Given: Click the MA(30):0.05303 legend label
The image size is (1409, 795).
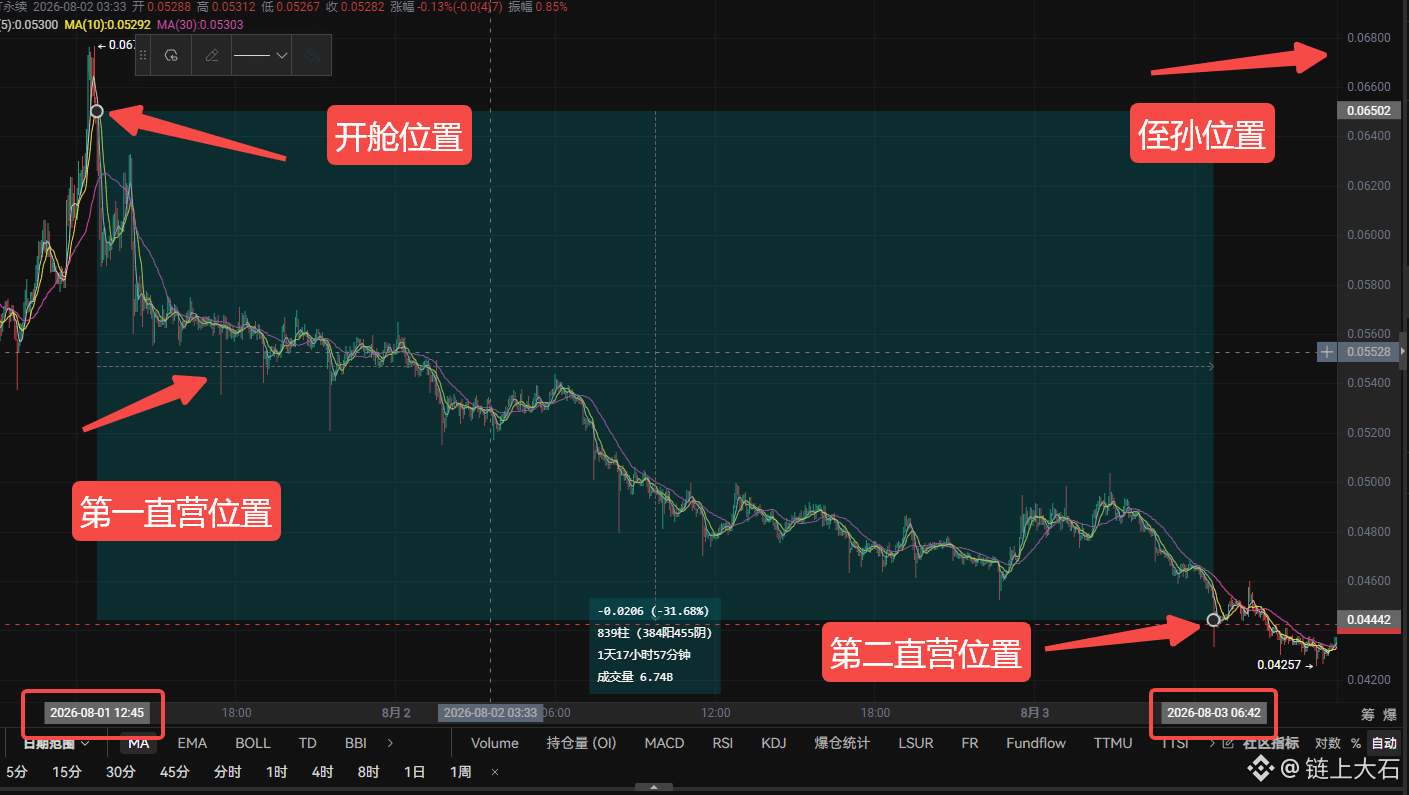Looking at the screenshot, I should pyautogui.click(x=200, y=23).
